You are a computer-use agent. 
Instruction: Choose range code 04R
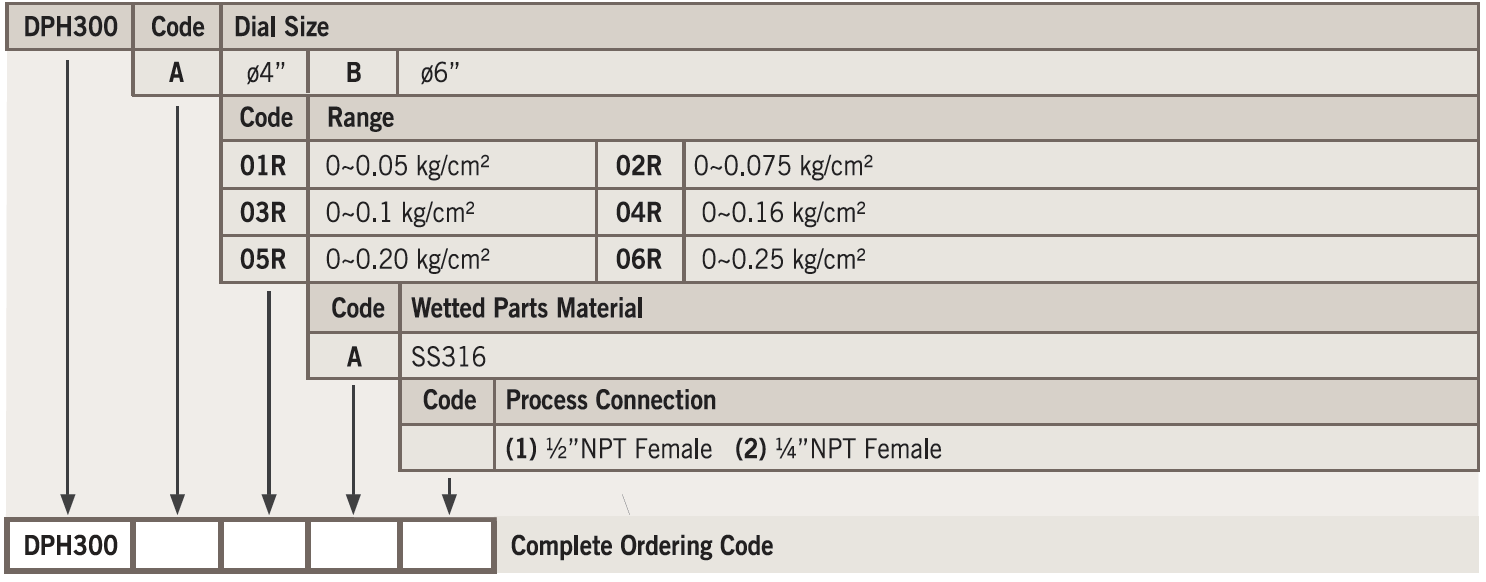[x=640, y=212]
